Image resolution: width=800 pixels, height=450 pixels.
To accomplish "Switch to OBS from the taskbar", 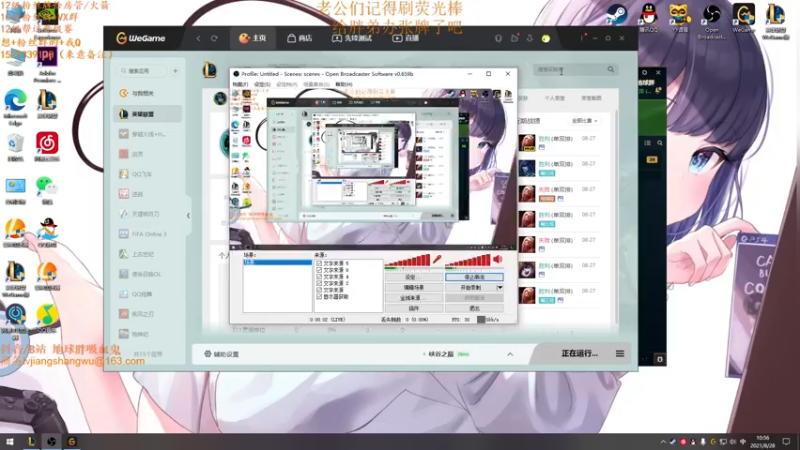I will (x=52, y=442).
